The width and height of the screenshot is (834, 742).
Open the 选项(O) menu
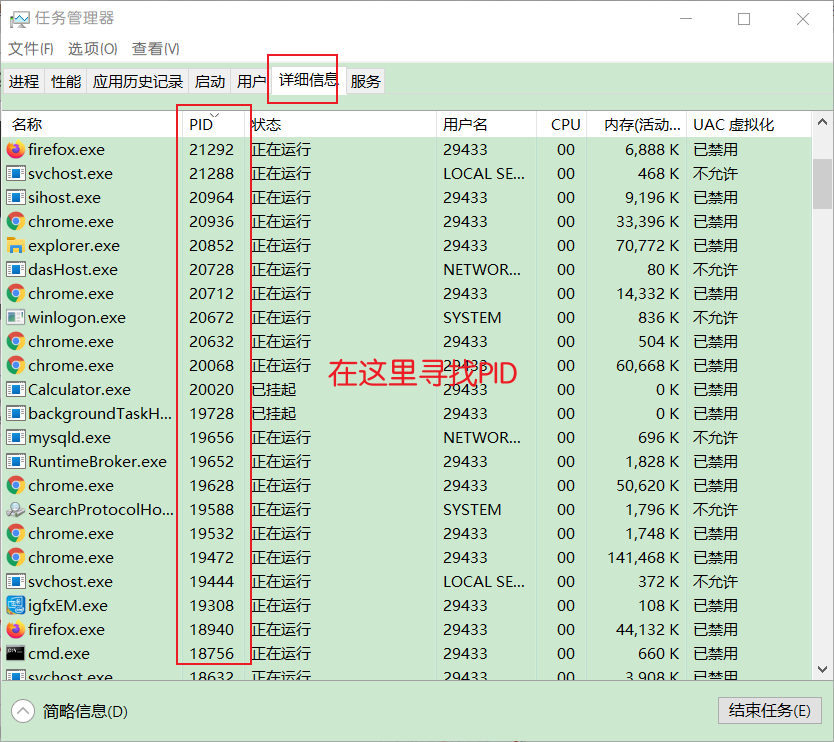click(92, 49)
